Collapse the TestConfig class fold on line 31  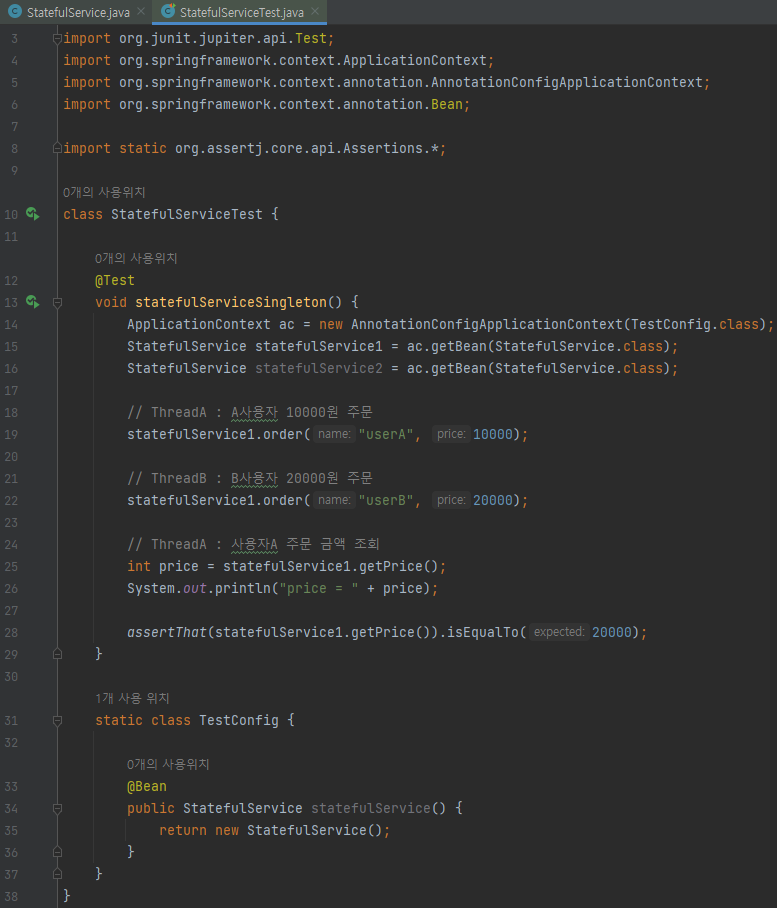[57, 720]
